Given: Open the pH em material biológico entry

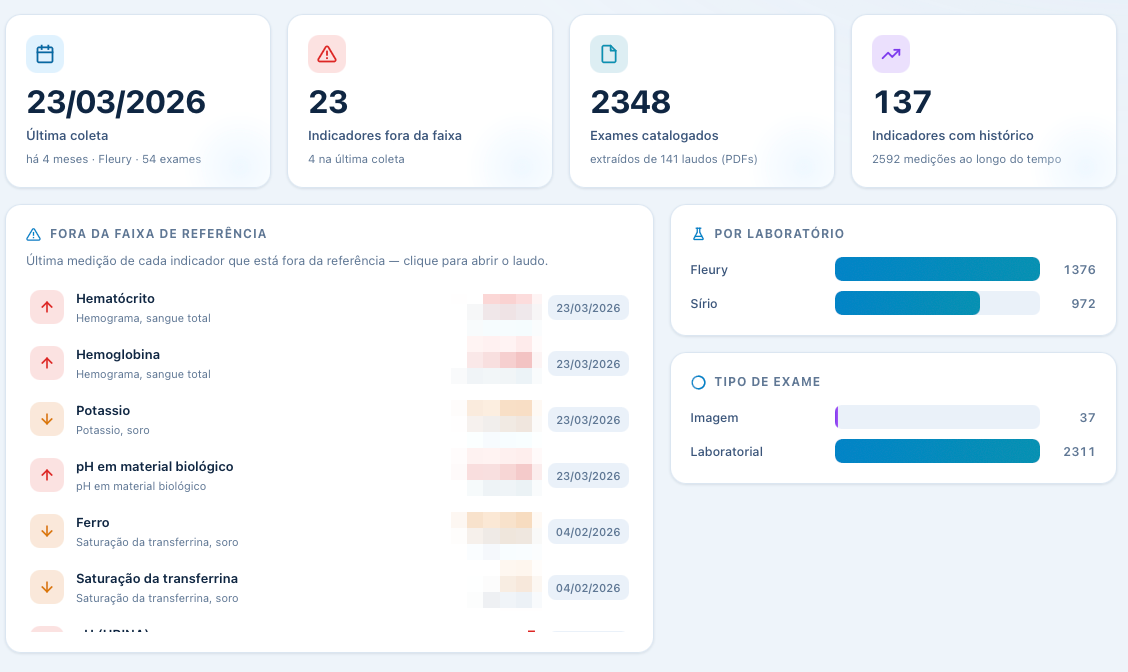Looking at the screenshot, I should point(329,476).
